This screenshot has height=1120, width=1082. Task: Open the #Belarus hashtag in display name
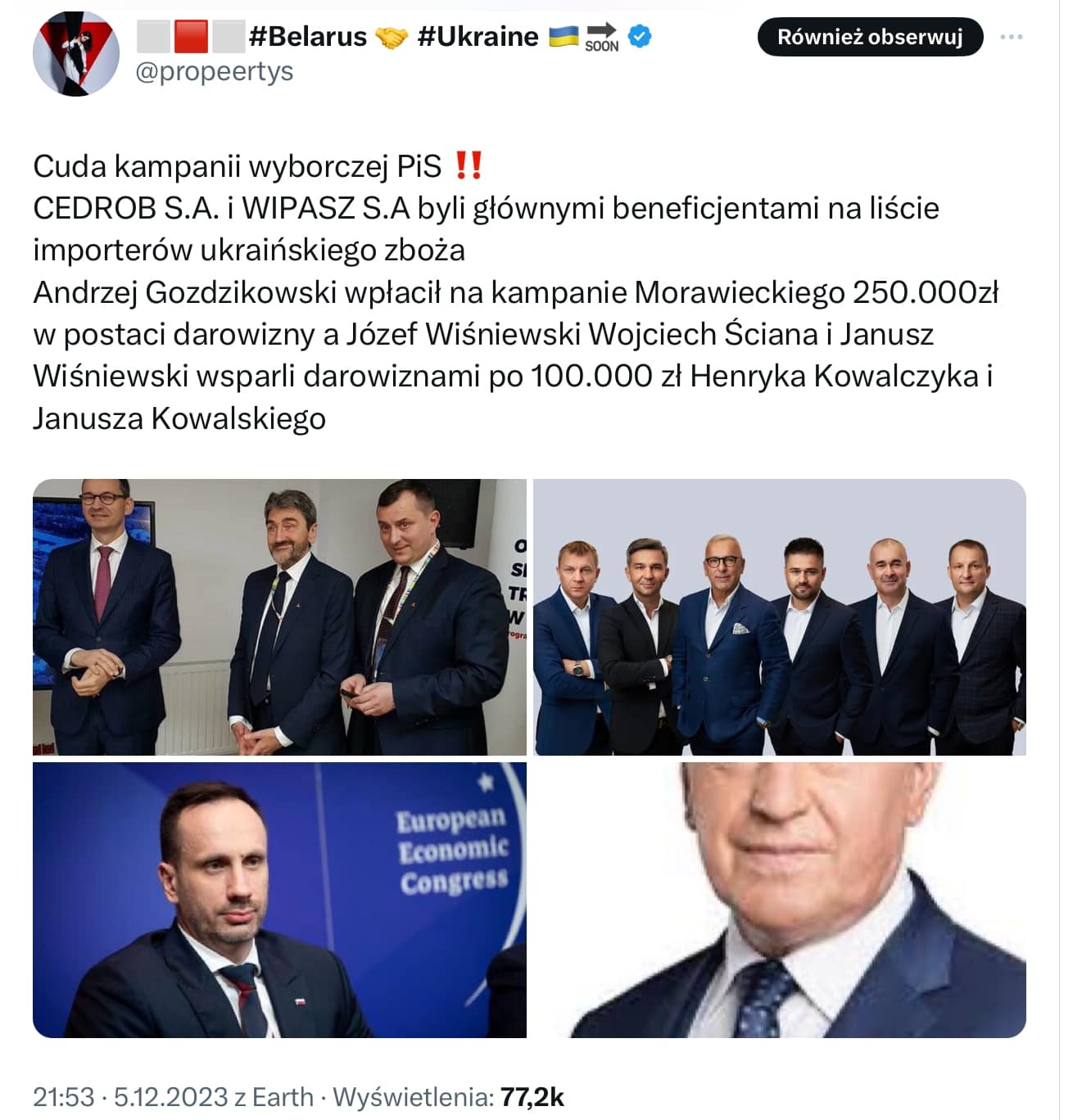pyautogui.click(x=307, y=36)
